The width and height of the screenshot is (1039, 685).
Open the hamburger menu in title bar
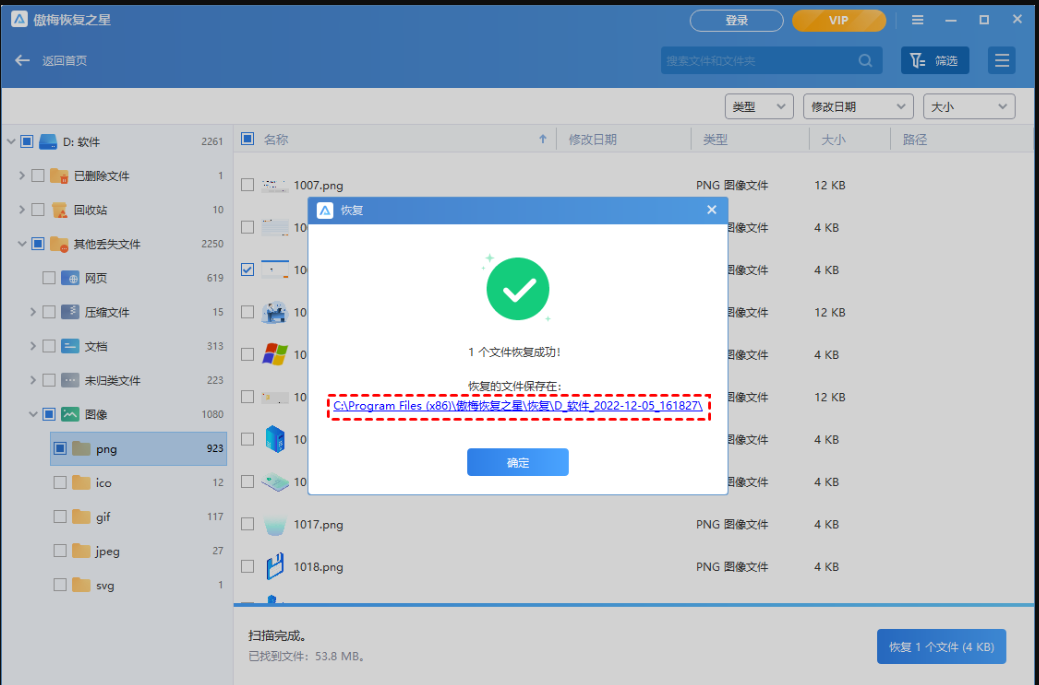pyautogui.click(x=917, y=20)
